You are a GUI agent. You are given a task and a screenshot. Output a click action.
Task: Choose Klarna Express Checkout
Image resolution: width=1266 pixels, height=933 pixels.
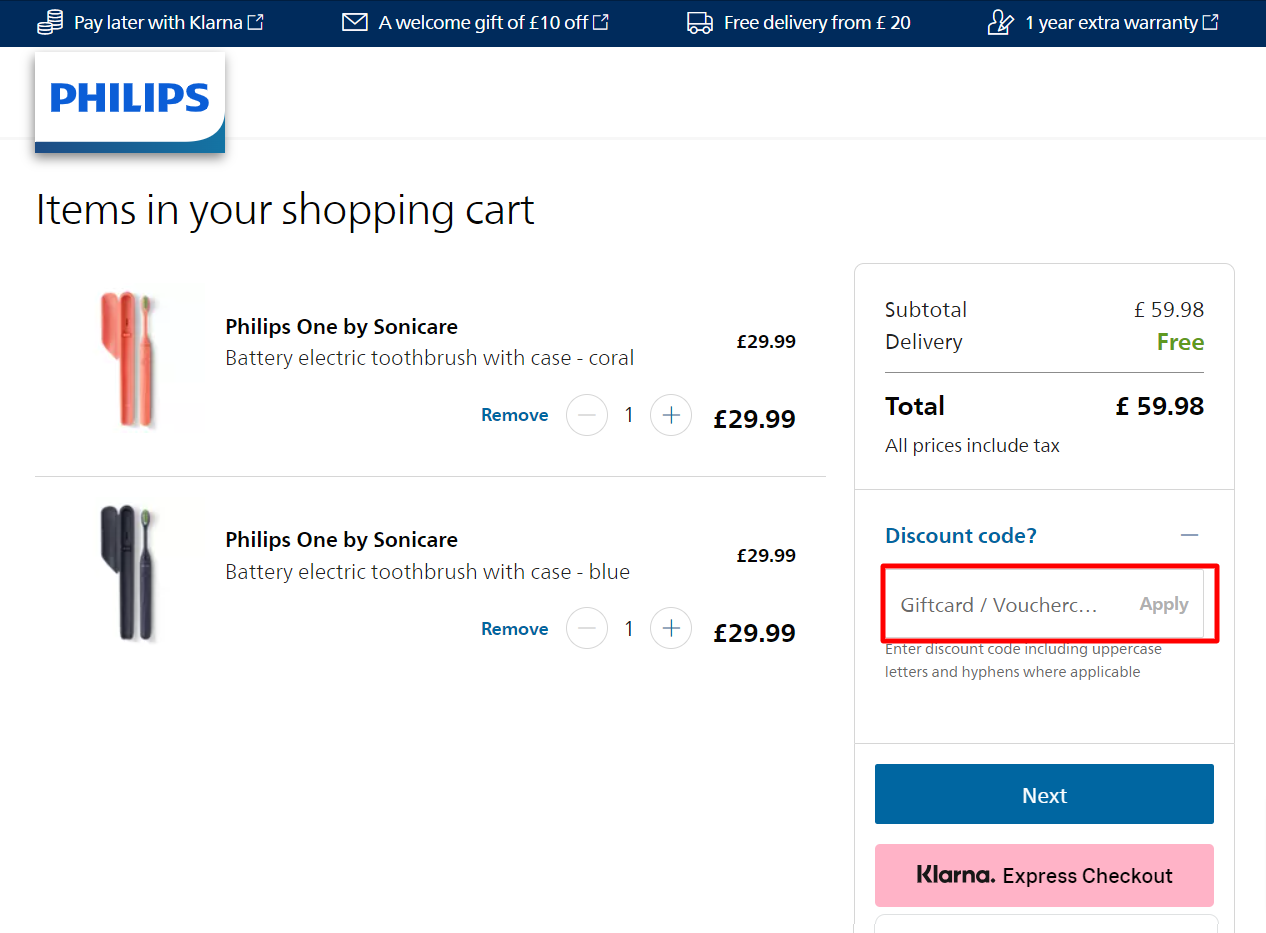coord(1044,875)
